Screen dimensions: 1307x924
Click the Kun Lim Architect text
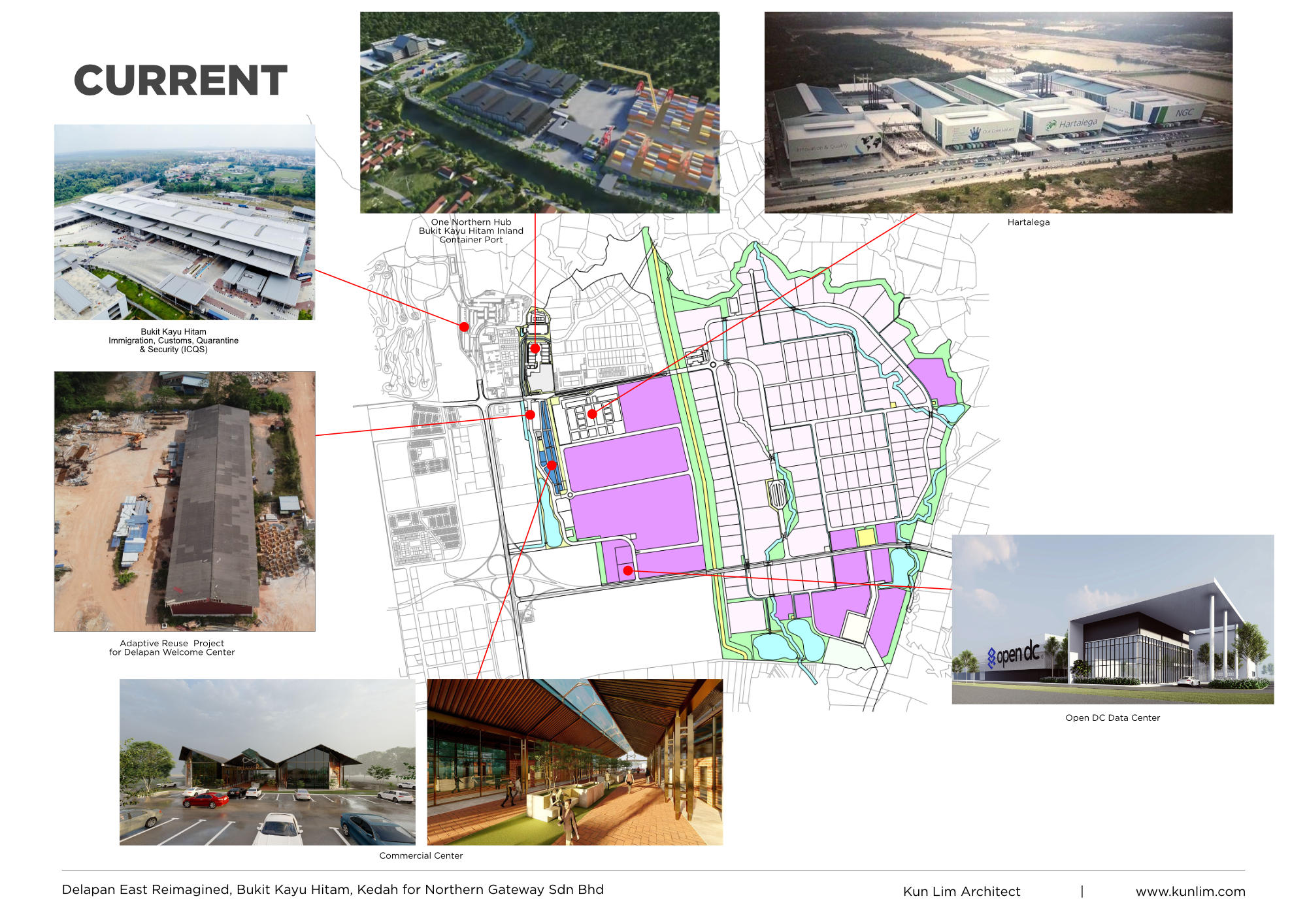click(961, 891)
